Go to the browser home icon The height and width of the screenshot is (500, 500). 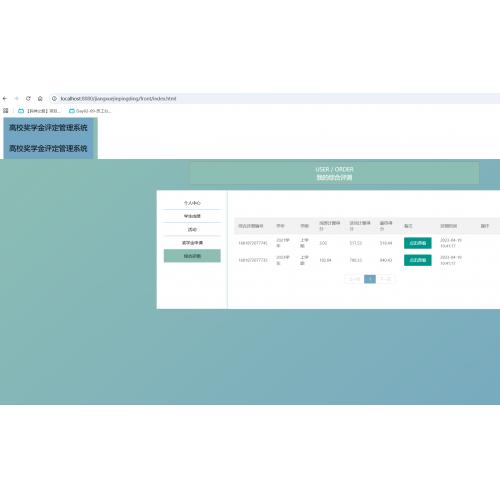pyautogui.click(x=40, y=98)
